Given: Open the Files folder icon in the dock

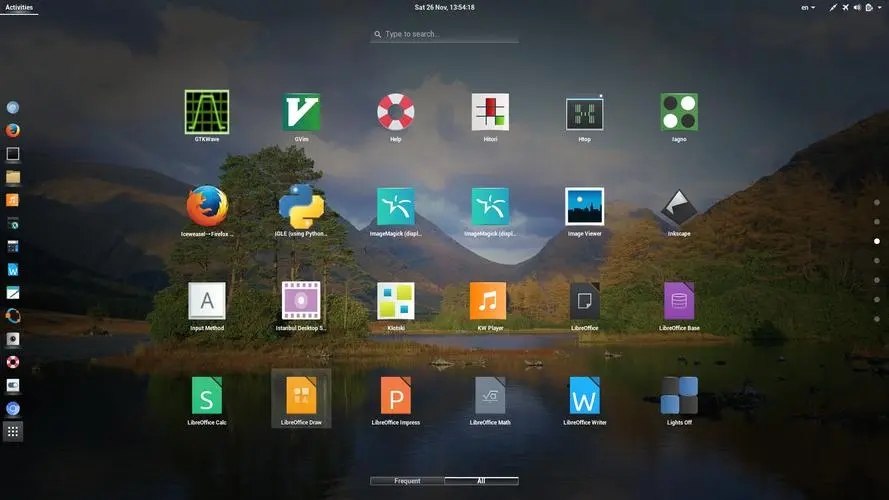Looking at the screenshot, I should pos(12,177).
